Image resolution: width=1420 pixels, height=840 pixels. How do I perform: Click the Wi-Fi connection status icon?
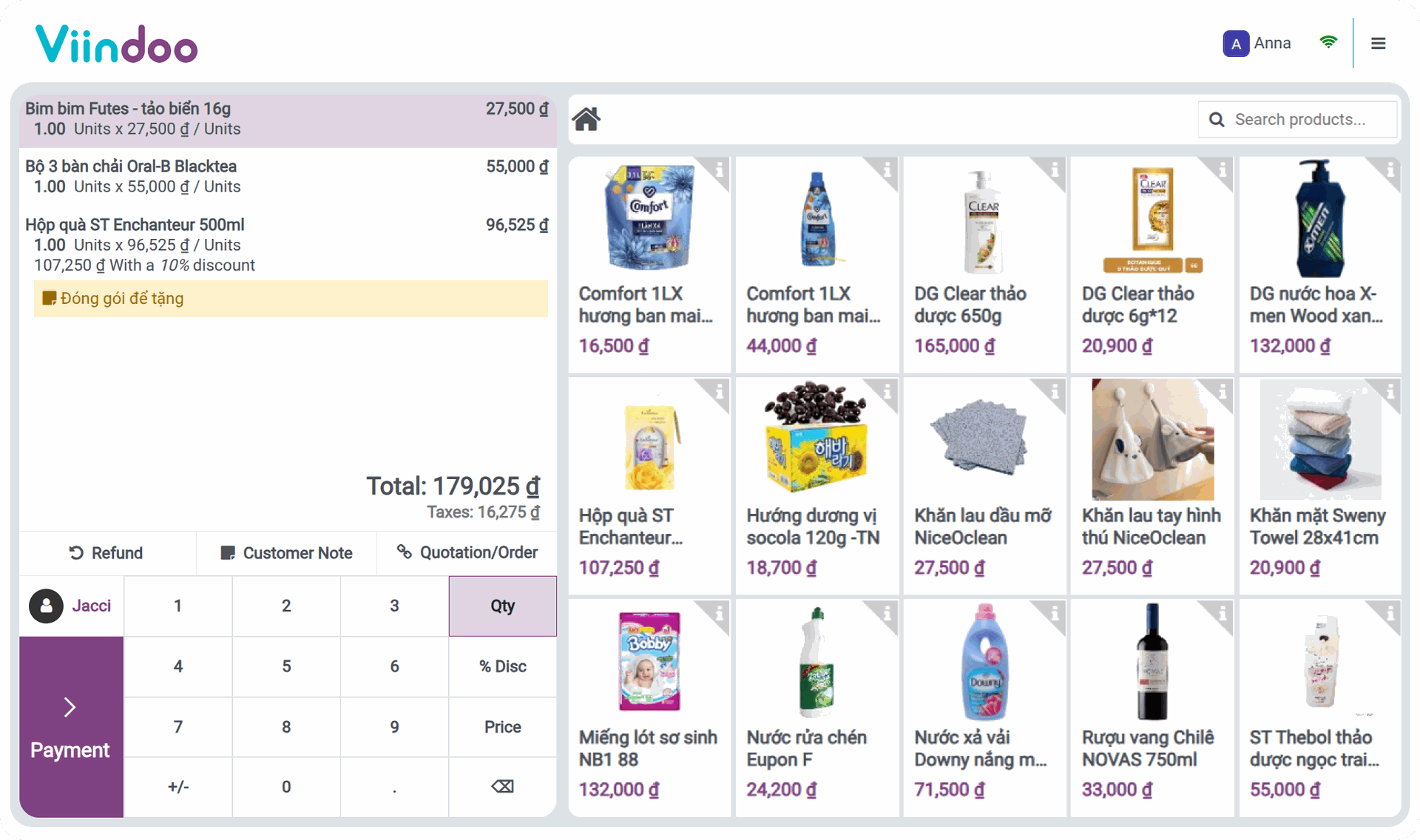click(x=1328, y=42)
